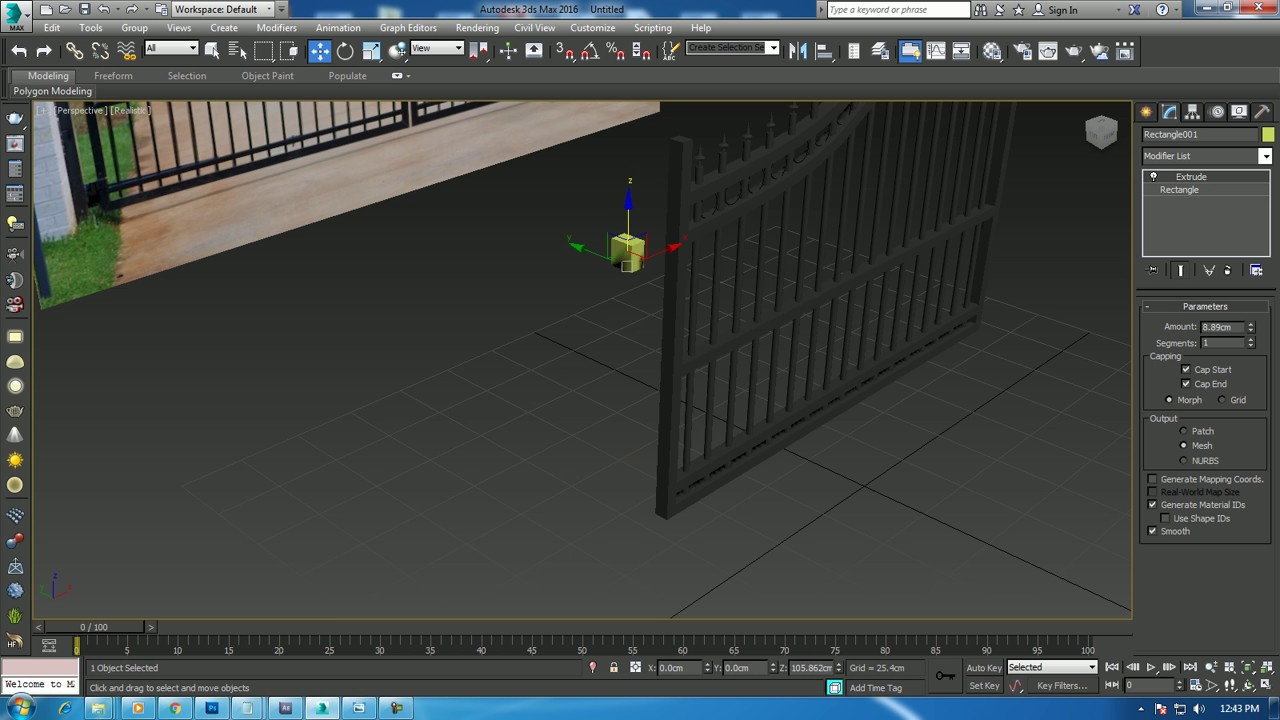Screen dimensions: 1280x720
Task: Open the Graph Editors menu
Action: click(408, 28)
